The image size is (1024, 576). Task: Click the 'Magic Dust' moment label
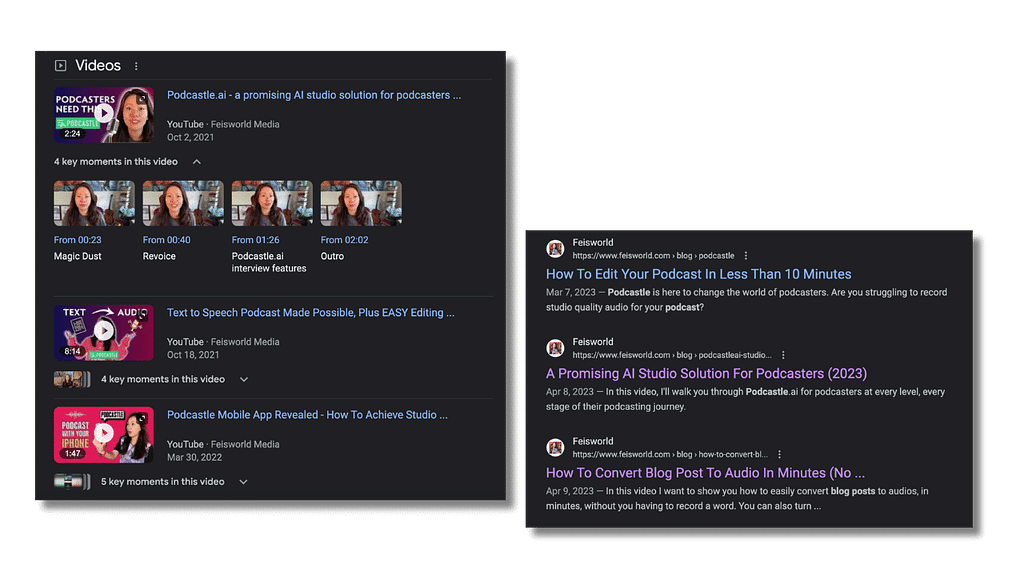click(x=78, y=256)
